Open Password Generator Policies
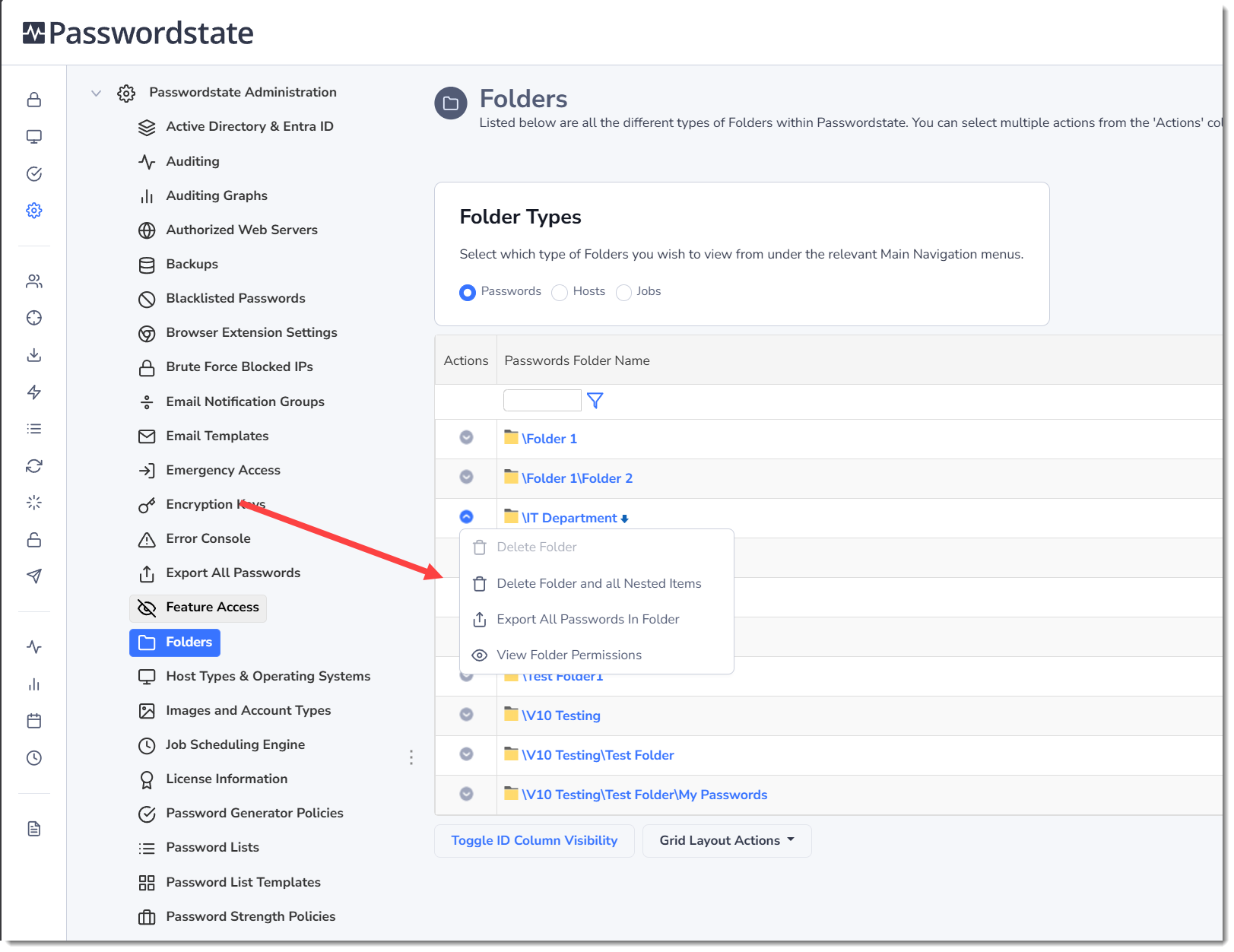Image resolution: width=1234 pixels, height=952 pixels. coord(241,814)
